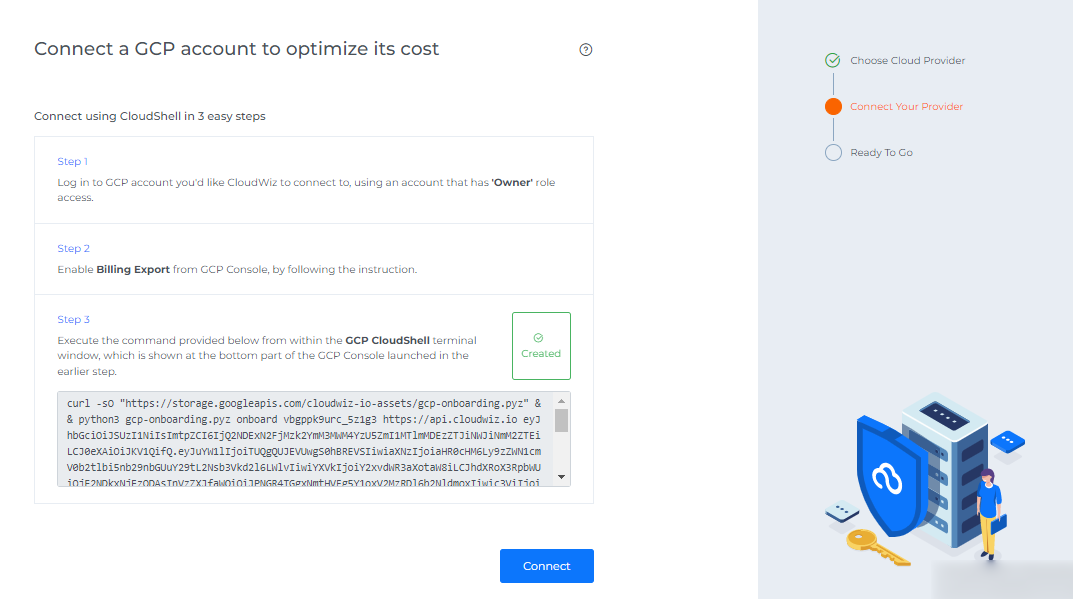The image size is (1073, 599).
Task: Click the empty circle beside Ready To Go
Action: coord(833,152)
